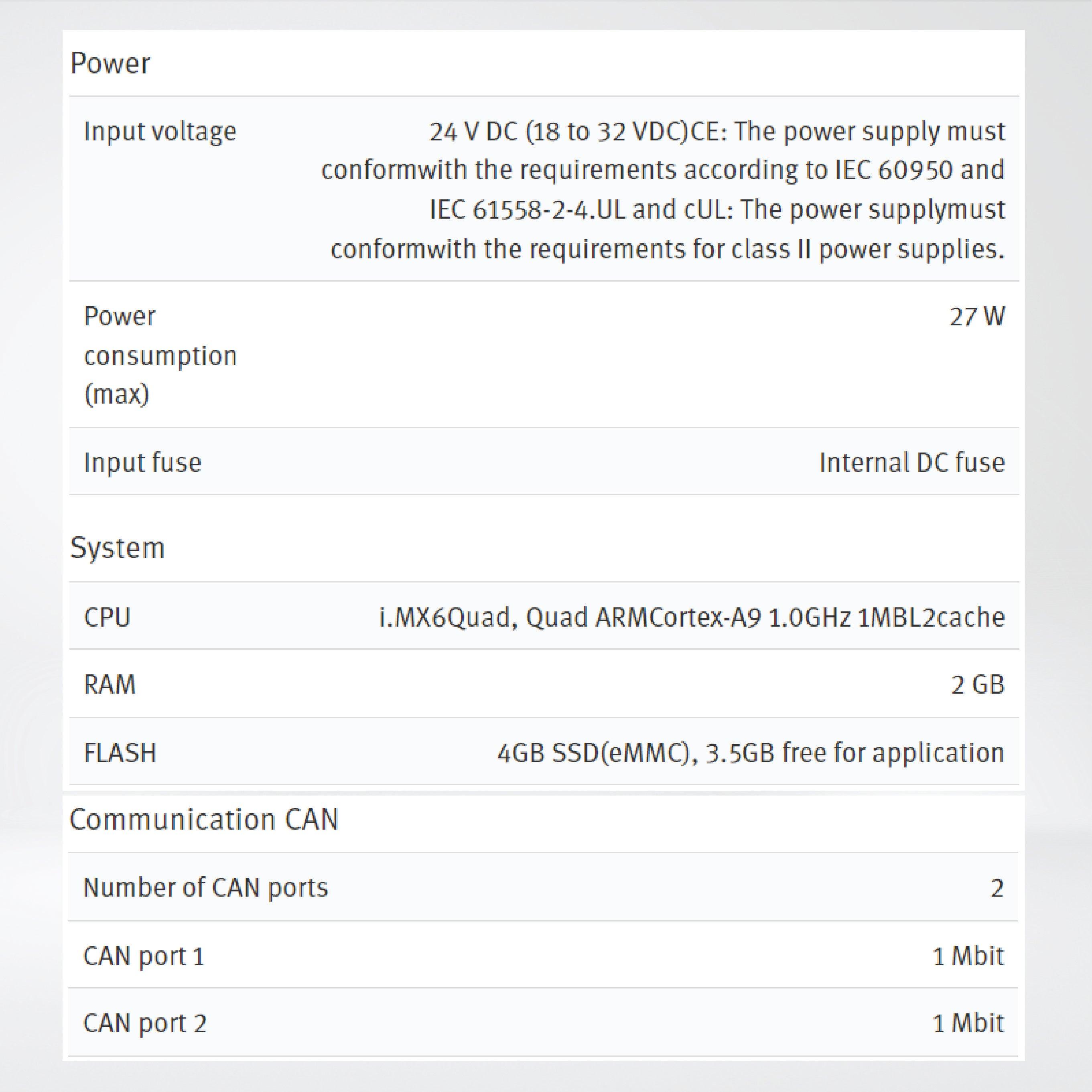
Task: Click the 2 GB RAM value
Action: (x=977, y=684)
